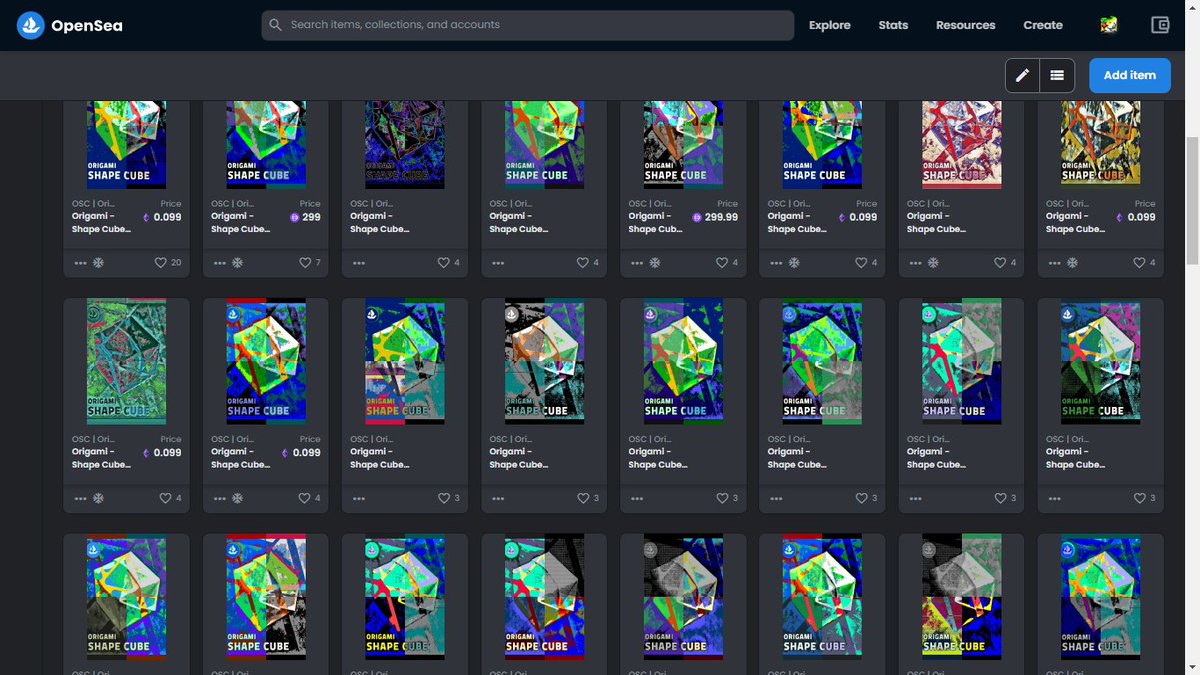The width and height of the screenshot is (1200, 675).
Task: Click the 0.099 price on the 20-likes card
Action: click(x=168, y=217)
